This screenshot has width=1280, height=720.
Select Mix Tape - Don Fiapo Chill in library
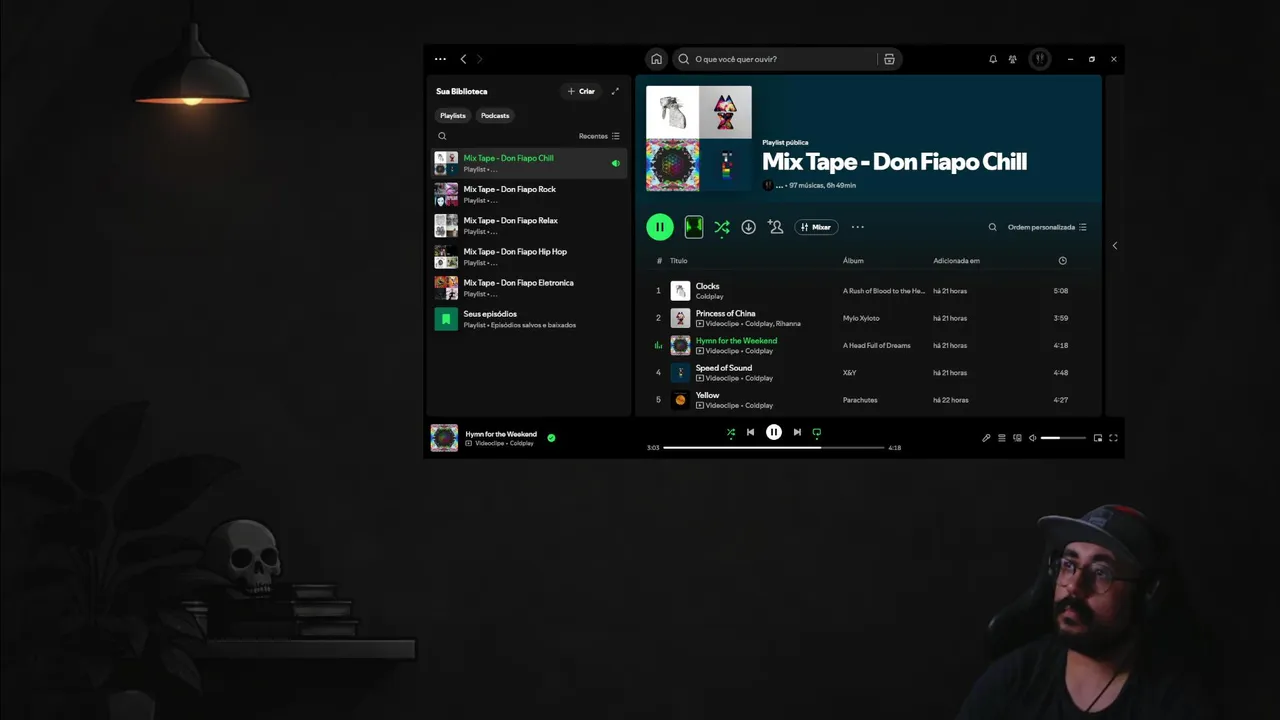(529, 163)
